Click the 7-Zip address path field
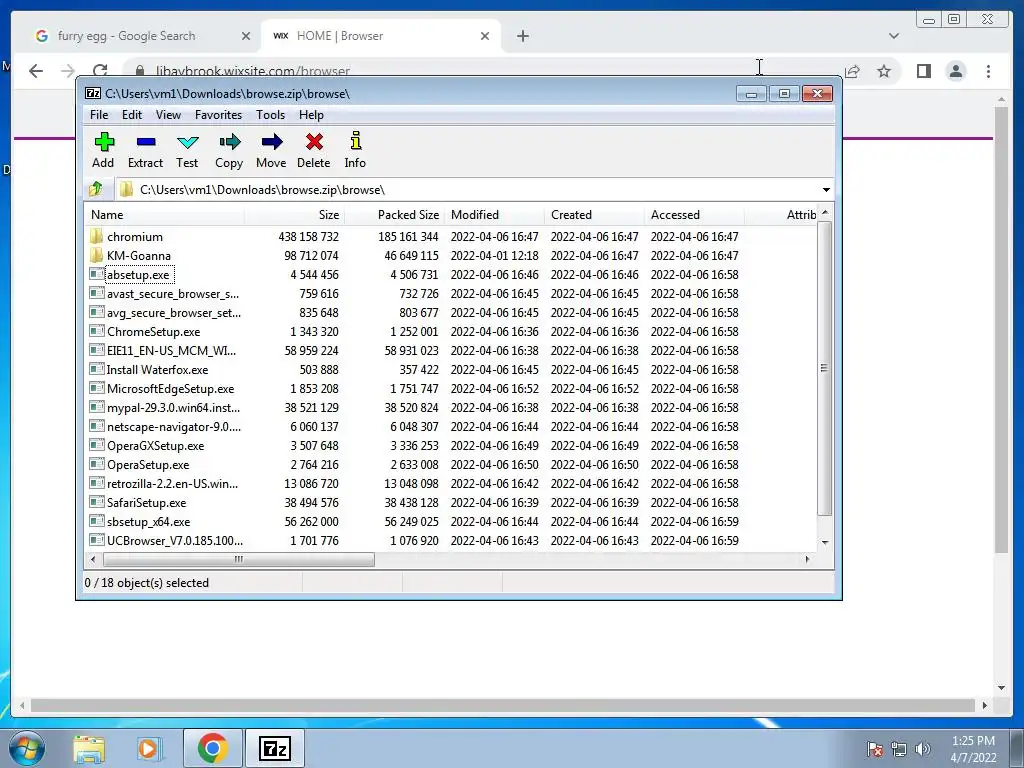1024x768 pixels. (x=467, y=189)
